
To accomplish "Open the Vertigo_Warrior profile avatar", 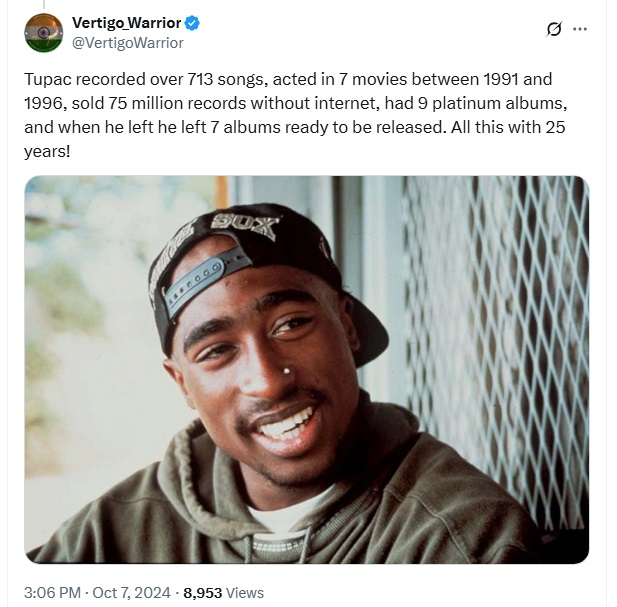I will pyautogui.click(x=43, y=33).
